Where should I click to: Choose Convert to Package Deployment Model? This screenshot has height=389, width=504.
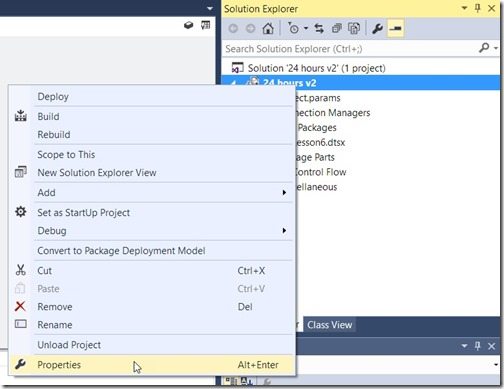[x=121, y=251]
